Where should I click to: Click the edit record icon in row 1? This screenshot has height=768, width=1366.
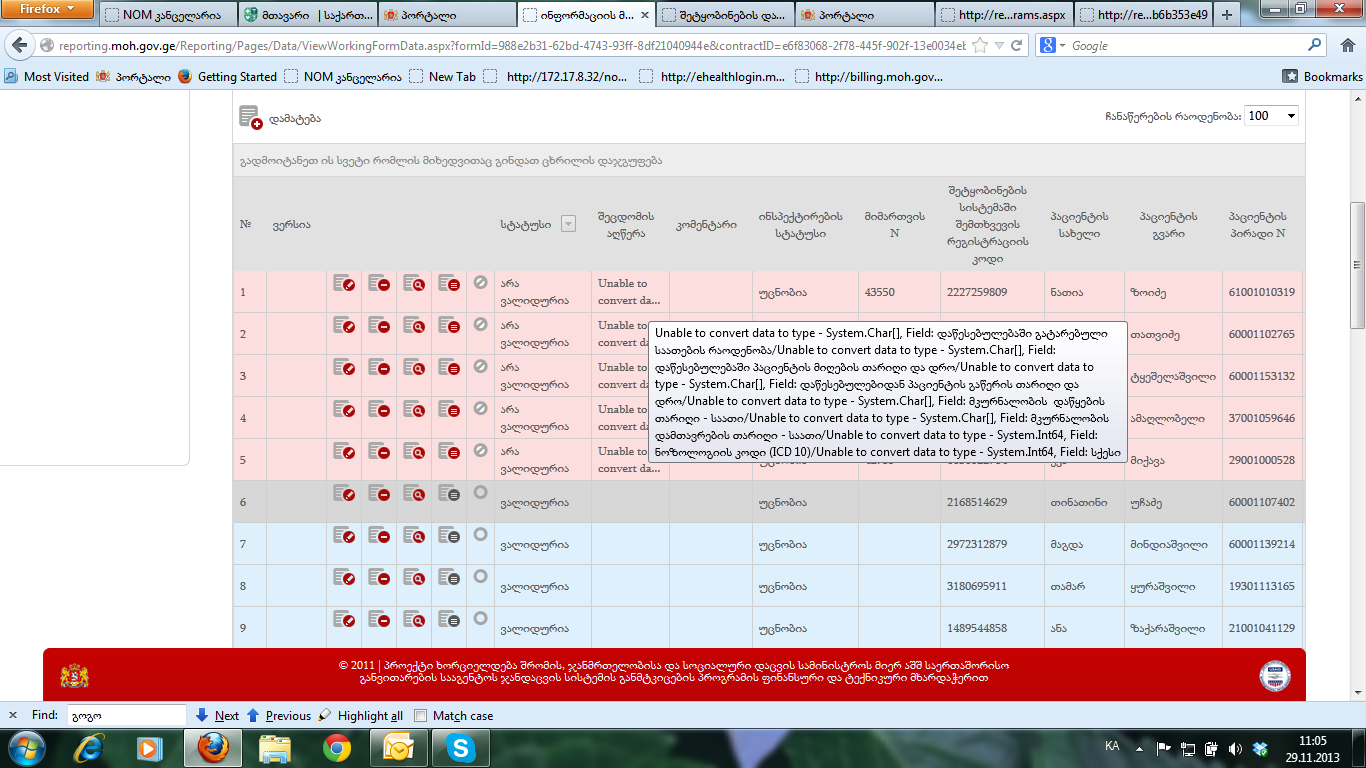click(x=344, y=284)
